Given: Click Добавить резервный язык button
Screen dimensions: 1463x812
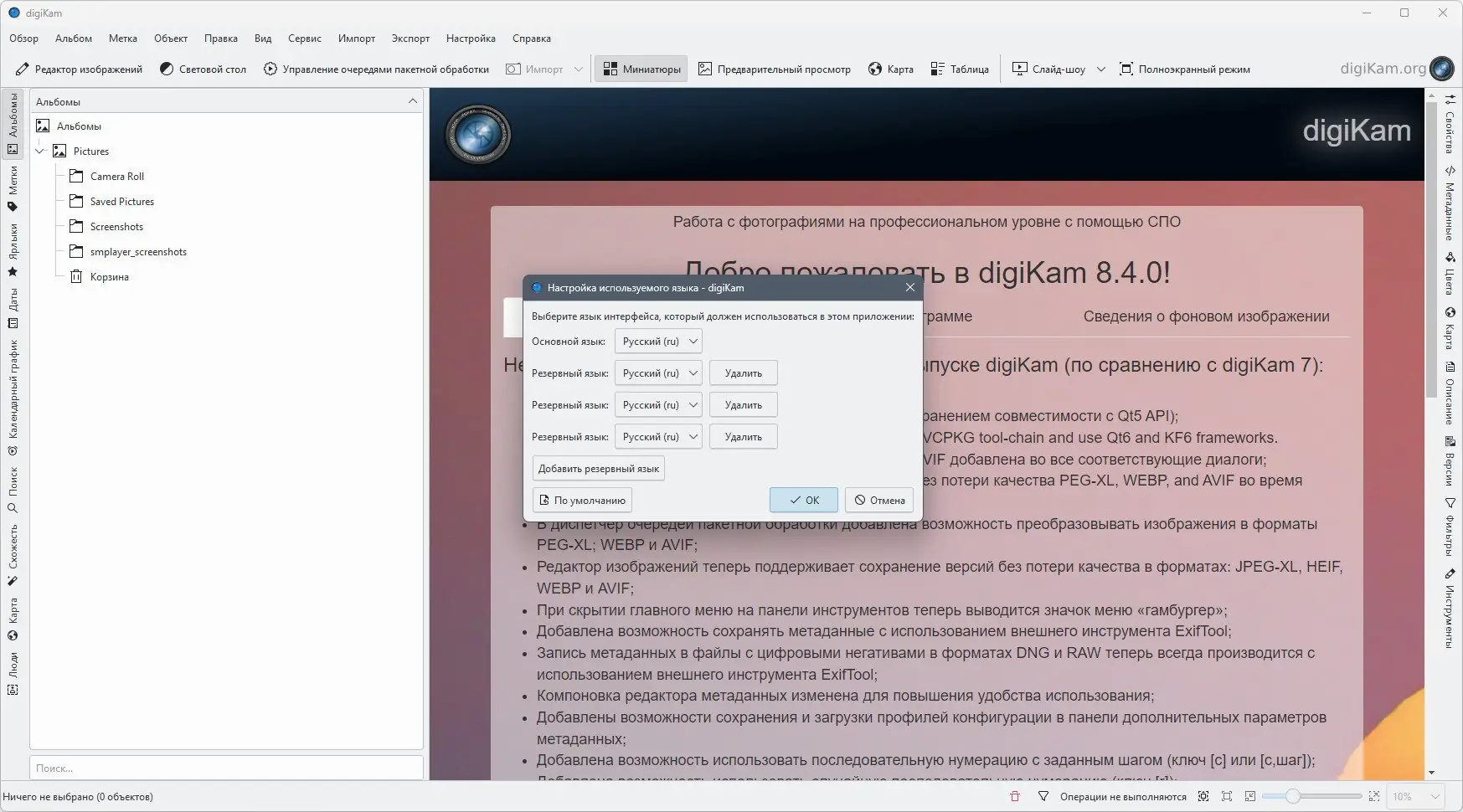Looking at the screenshot, I should click(599, 469).
